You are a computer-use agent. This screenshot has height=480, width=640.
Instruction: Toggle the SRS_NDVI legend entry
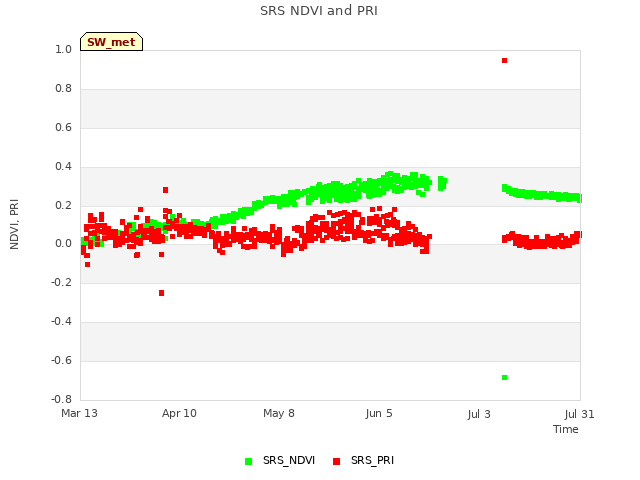tap(280, 460)
